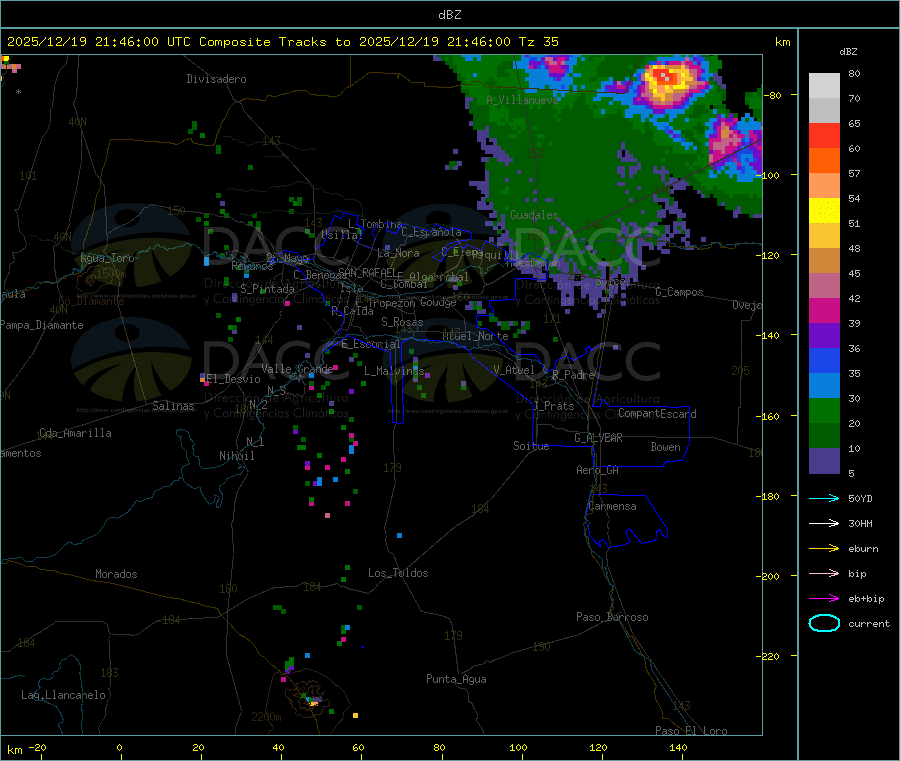
Task: Click the 'Paso_Barroso' map label
Action: (612, 617)
